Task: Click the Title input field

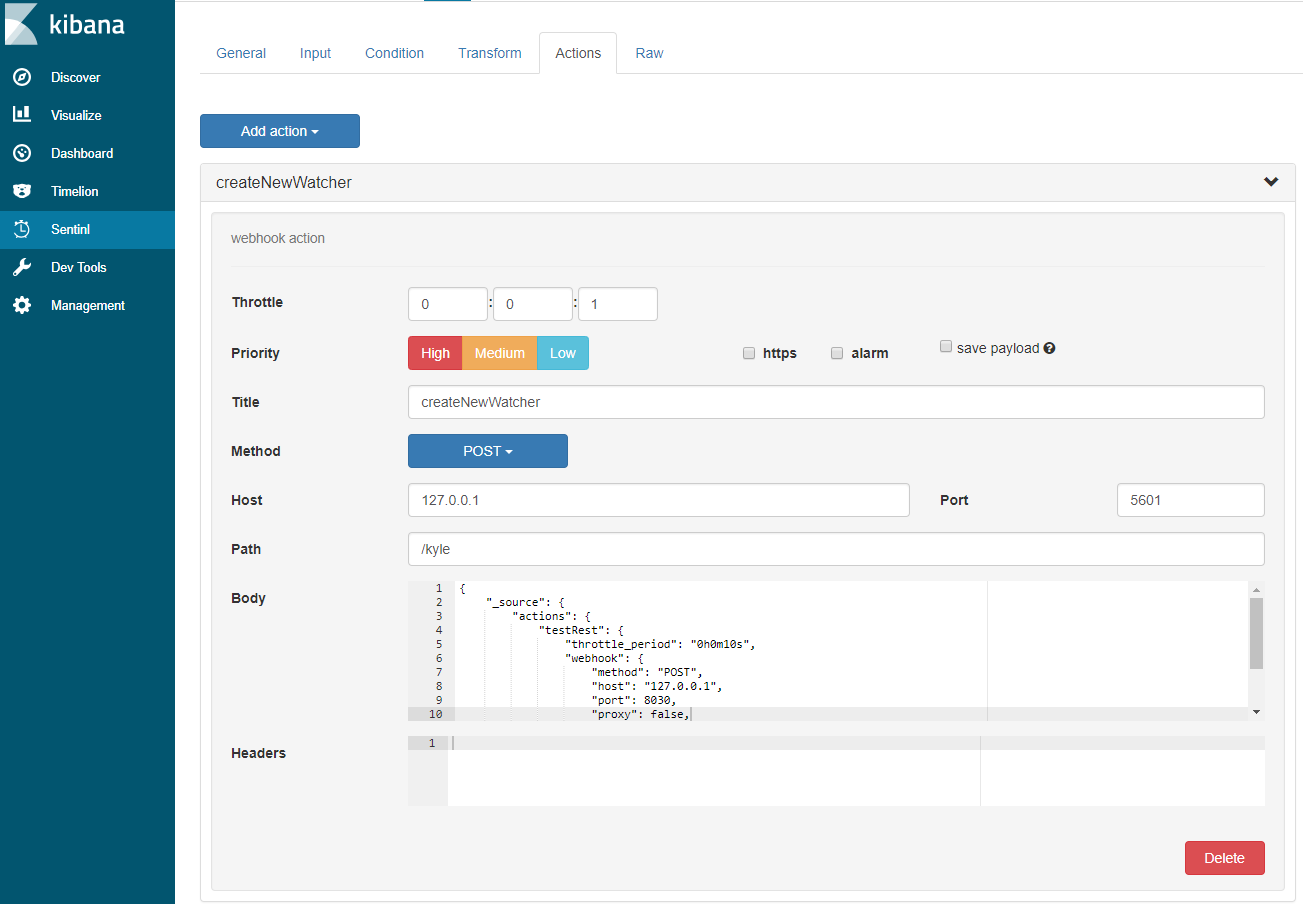Action: (x=836, y=402)
